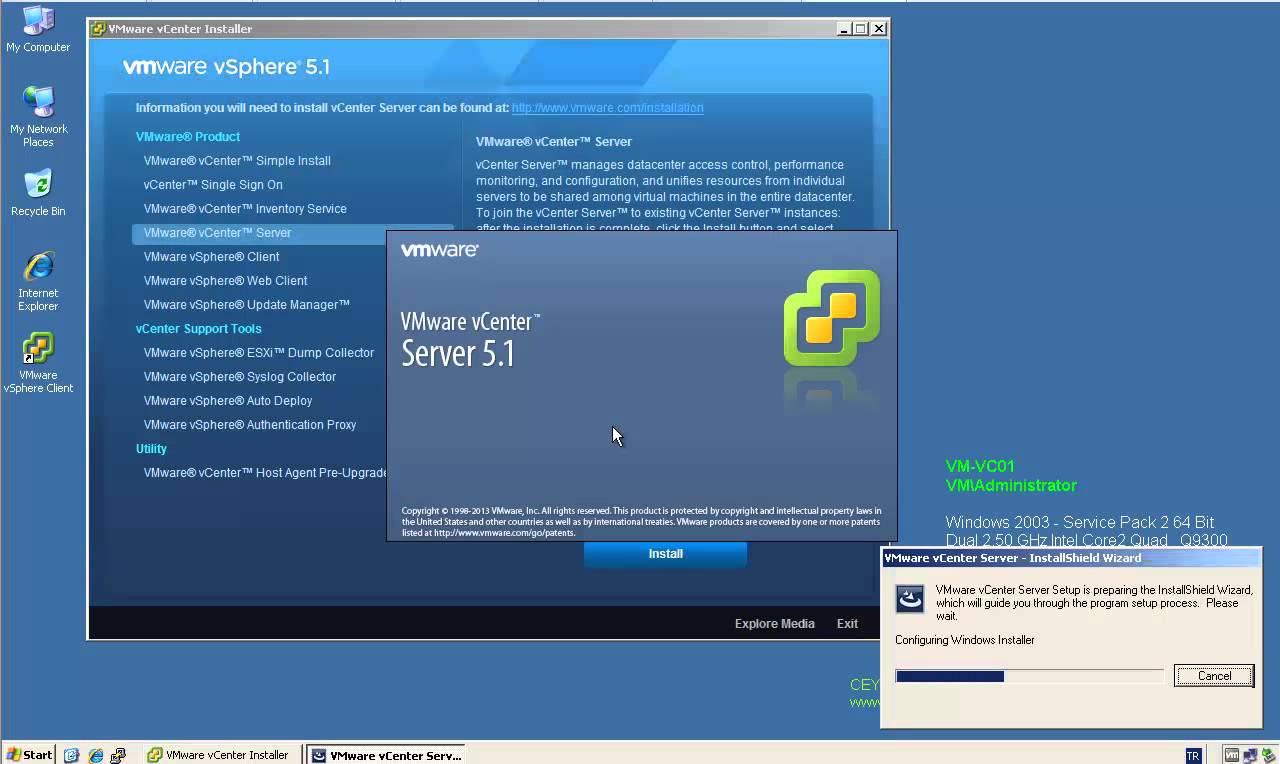1280x764 pixels.
Task: Click the Install button
Action: point(665,553)
